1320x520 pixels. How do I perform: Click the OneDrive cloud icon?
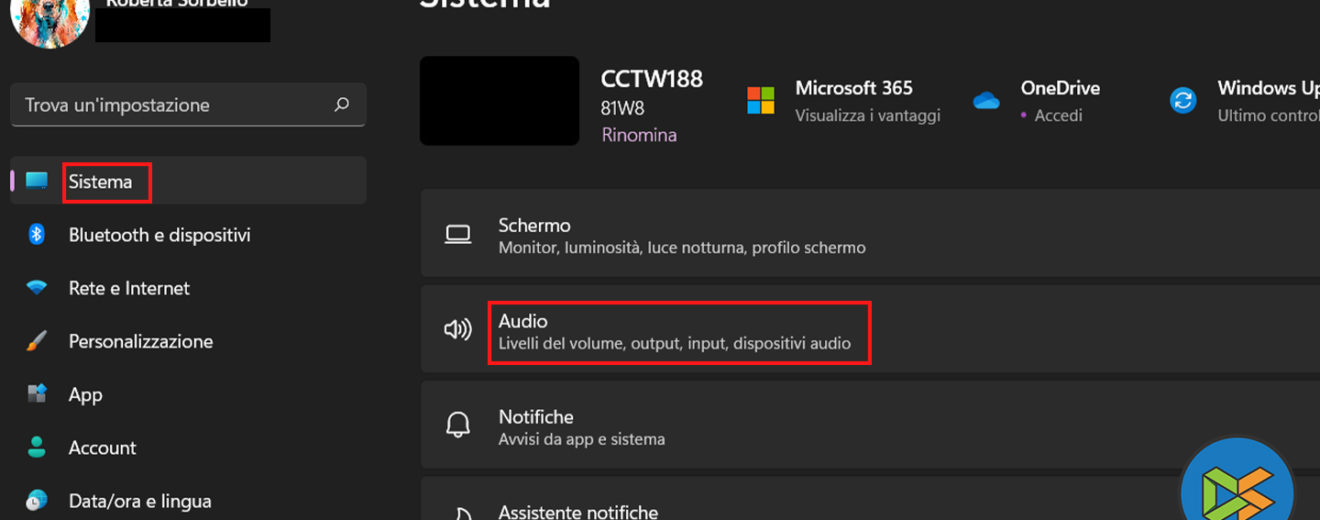(x=987, y=100)
